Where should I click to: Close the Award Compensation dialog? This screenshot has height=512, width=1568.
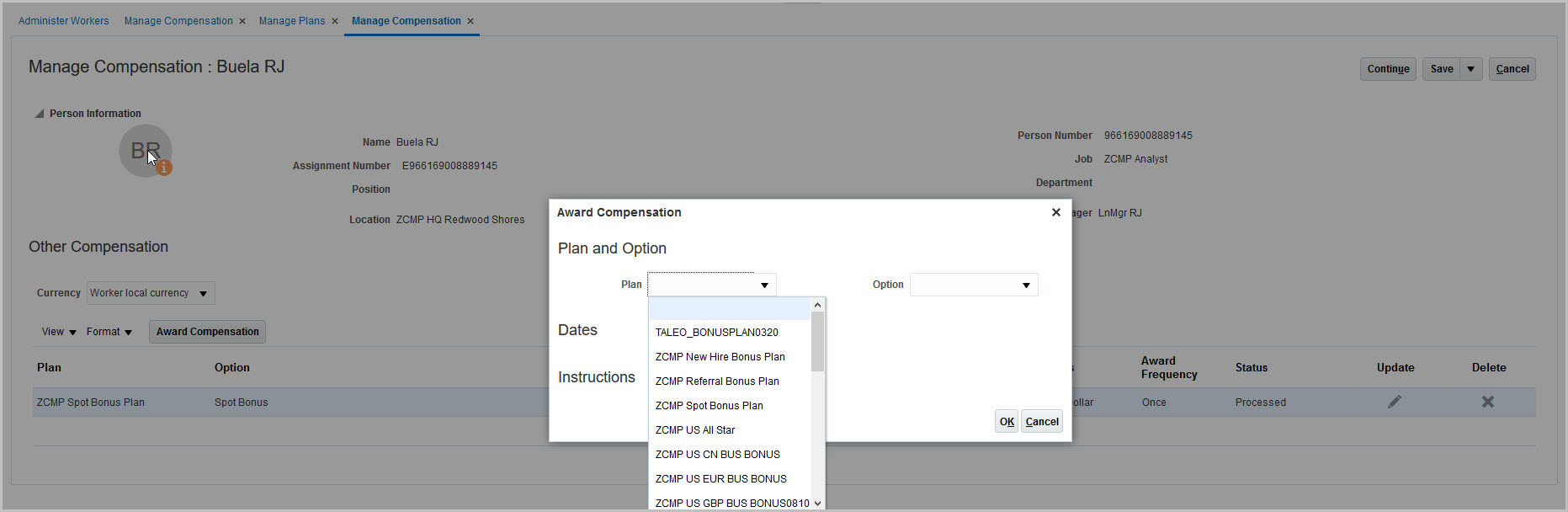[x=1055, y=212]
